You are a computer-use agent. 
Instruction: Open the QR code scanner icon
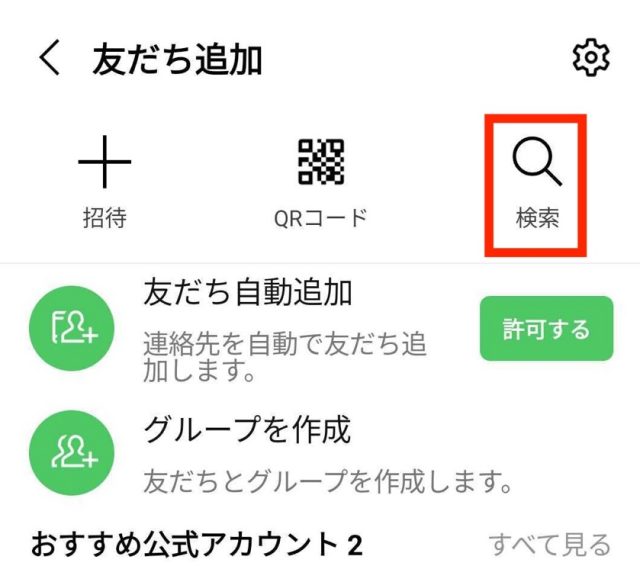click(x=321, y=162)
